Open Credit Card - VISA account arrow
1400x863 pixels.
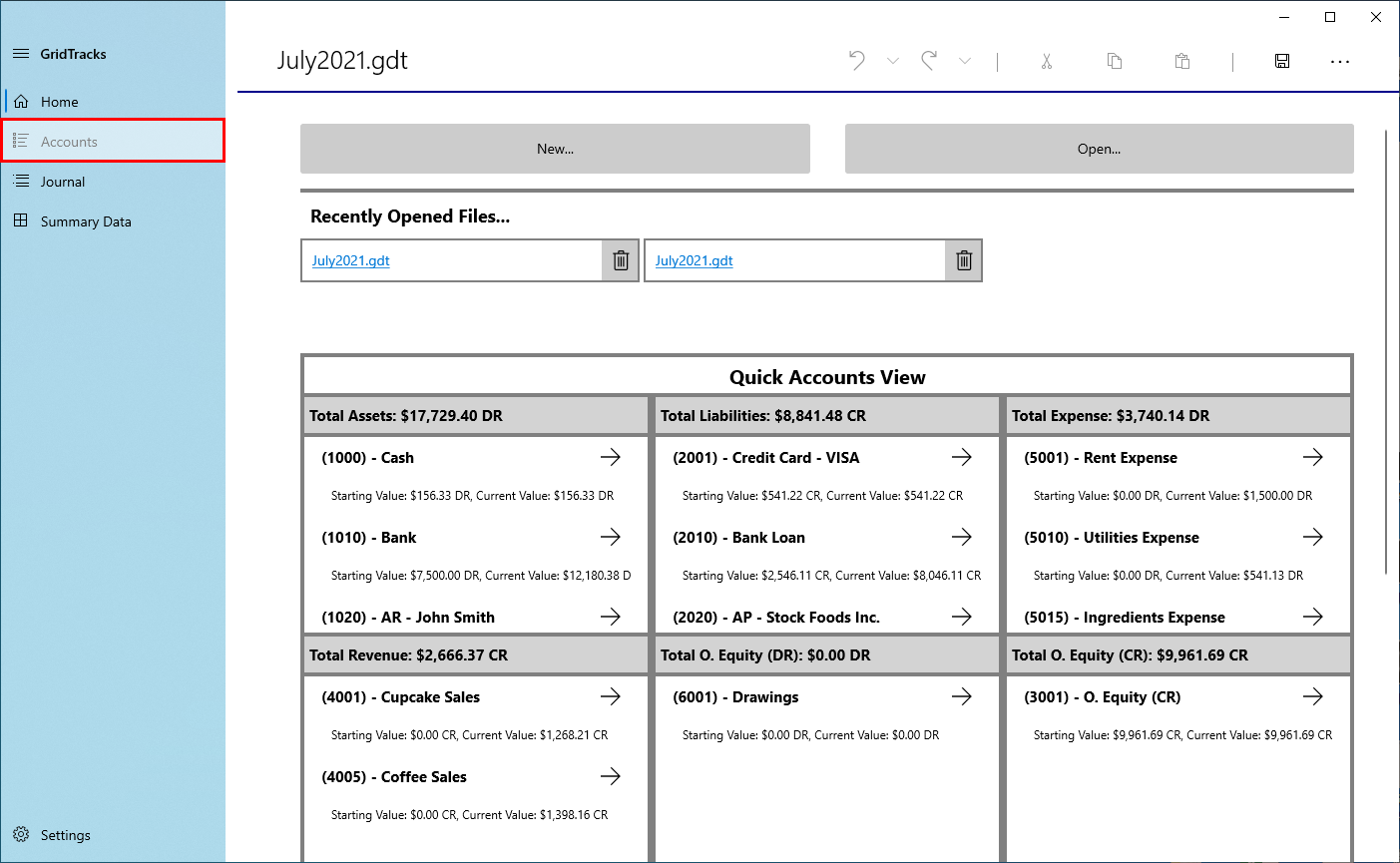click(961, 457)
